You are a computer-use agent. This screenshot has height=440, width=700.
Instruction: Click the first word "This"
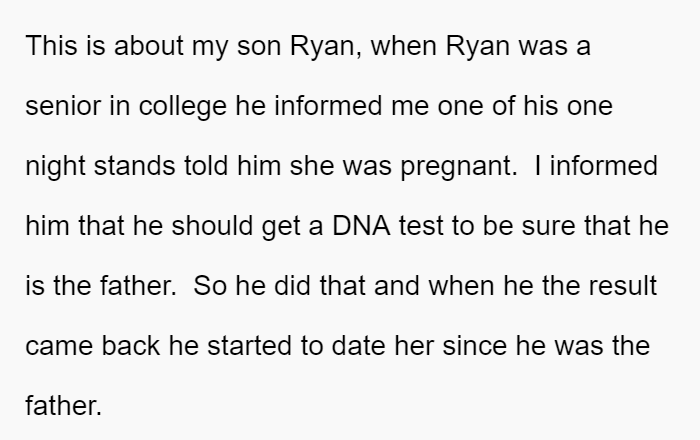click(51, 46)
